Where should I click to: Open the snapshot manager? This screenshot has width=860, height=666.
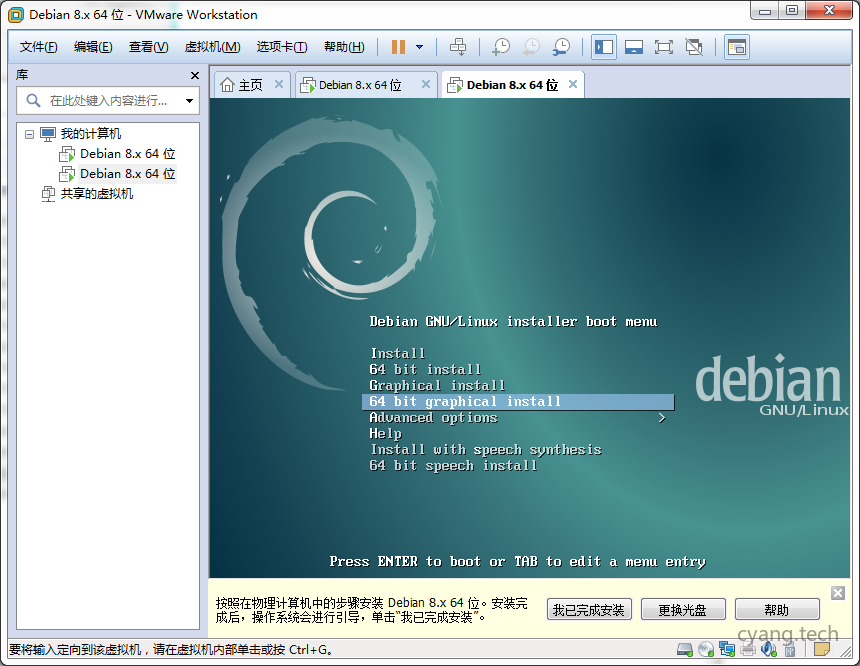[x=562, y=47]
